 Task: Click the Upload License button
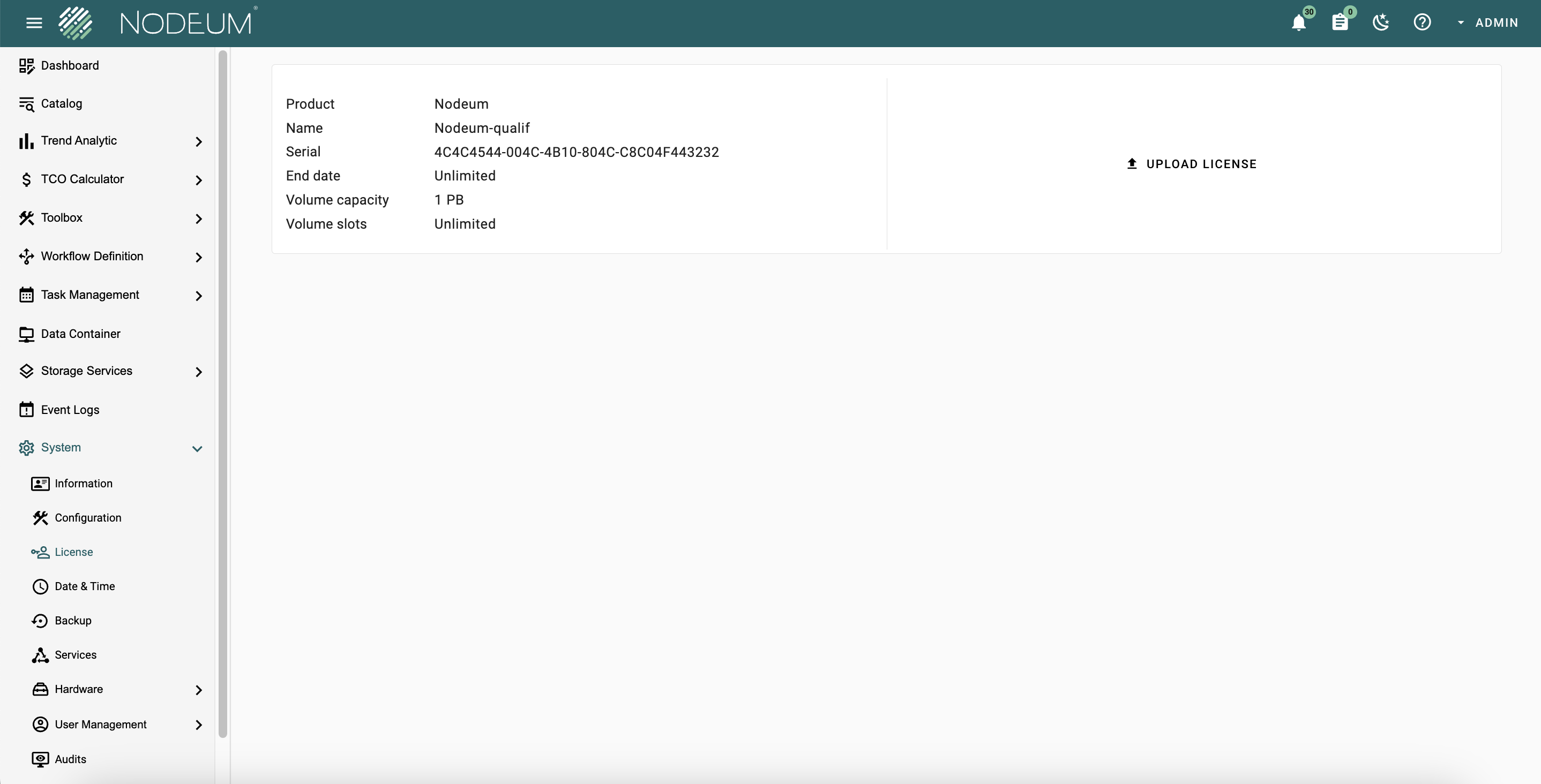(1192, 164)
